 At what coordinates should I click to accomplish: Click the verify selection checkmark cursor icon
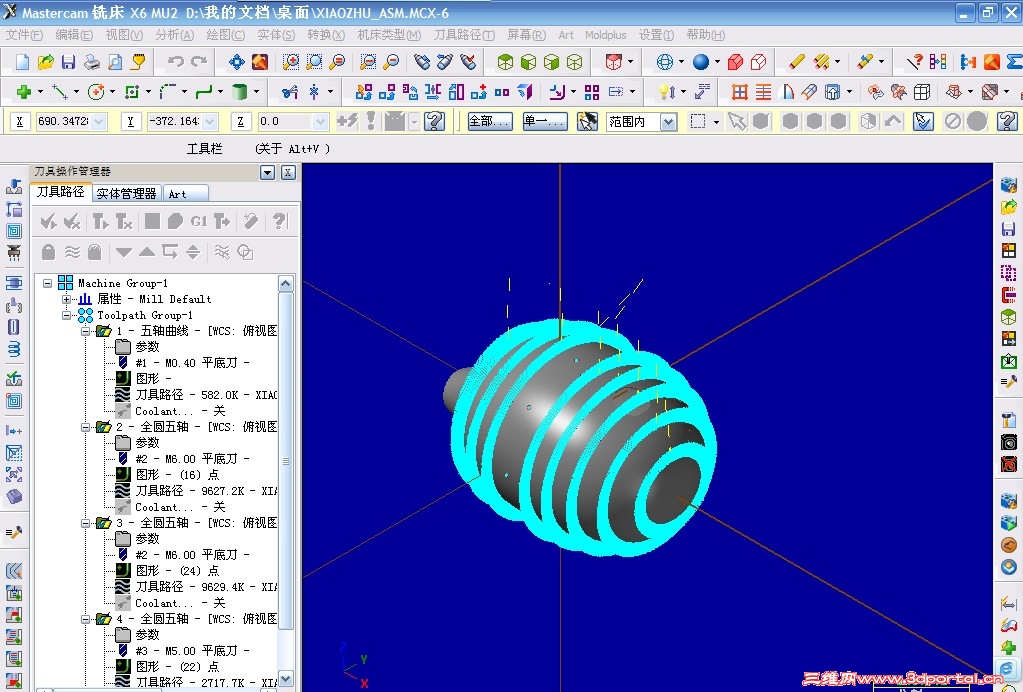pos(923,121)
